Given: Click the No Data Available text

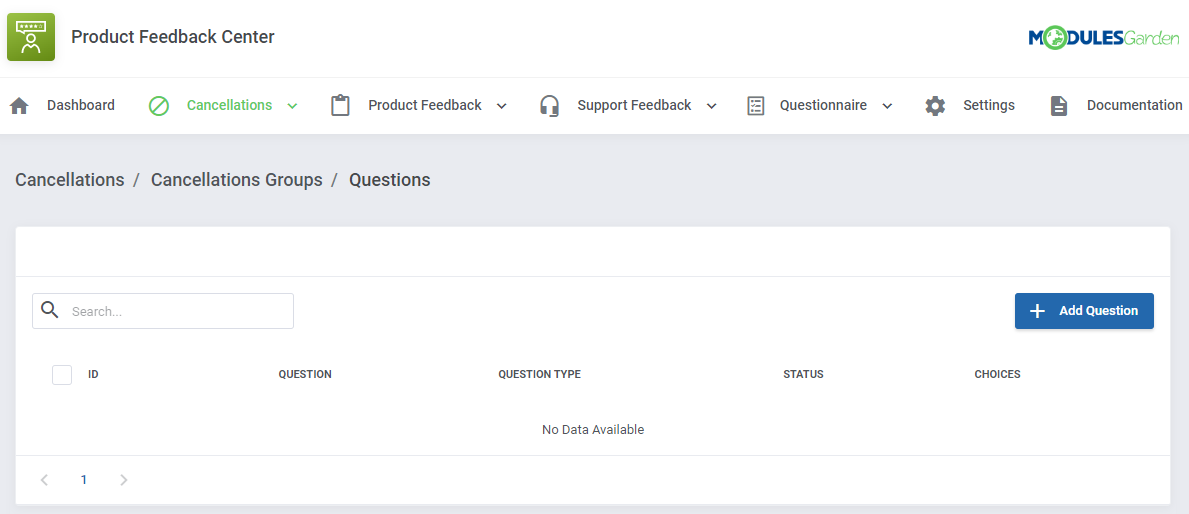Looking at the screenshot, I should [593, 430].
